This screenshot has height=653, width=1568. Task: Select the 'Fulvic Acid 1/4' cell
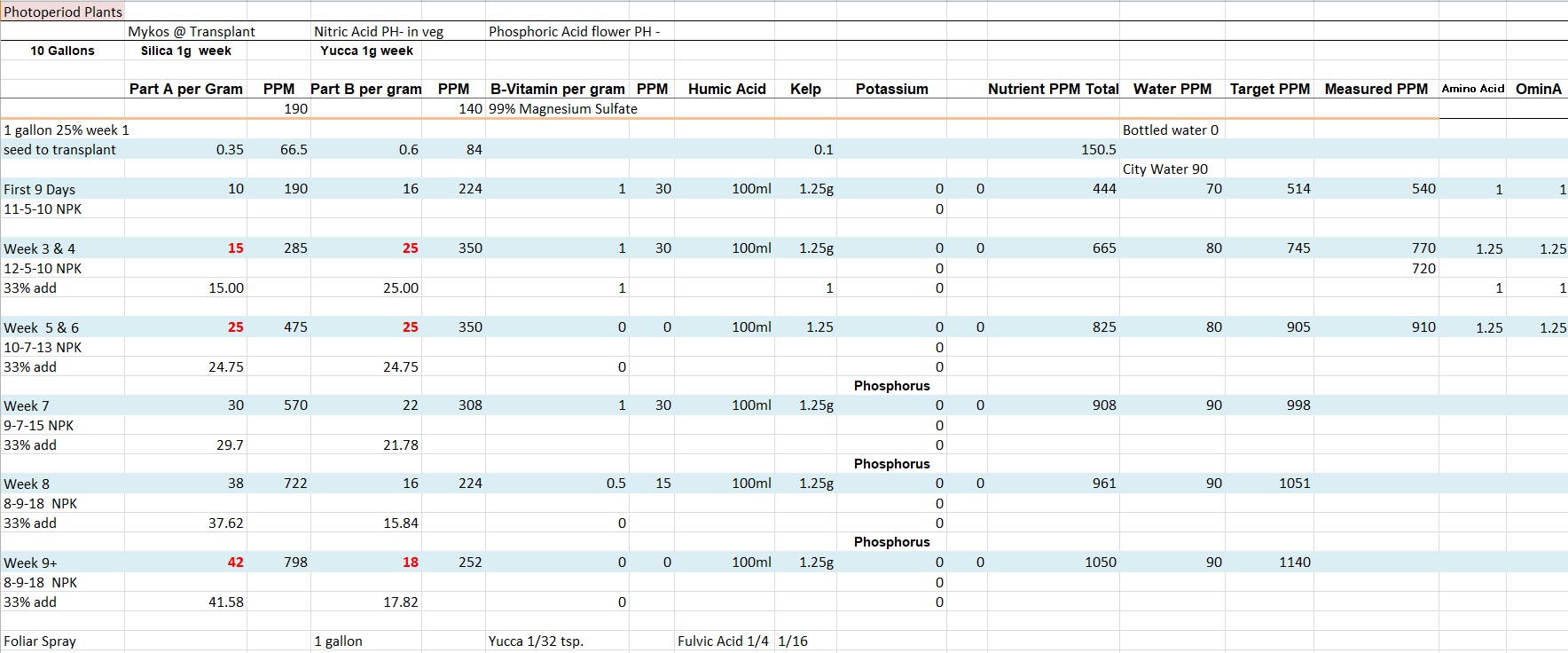(x=723, y=641)
